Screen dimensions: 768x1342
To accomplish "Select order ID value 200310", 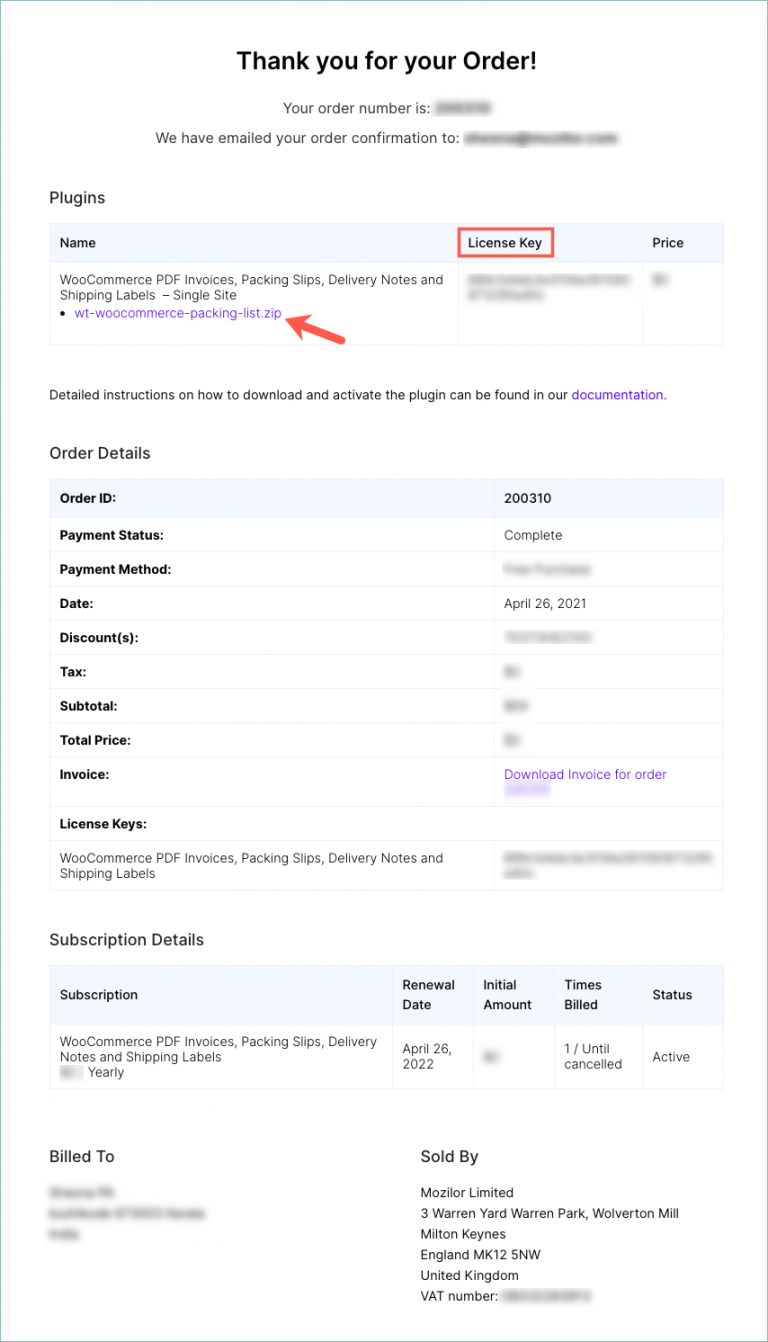I will 528,498.
